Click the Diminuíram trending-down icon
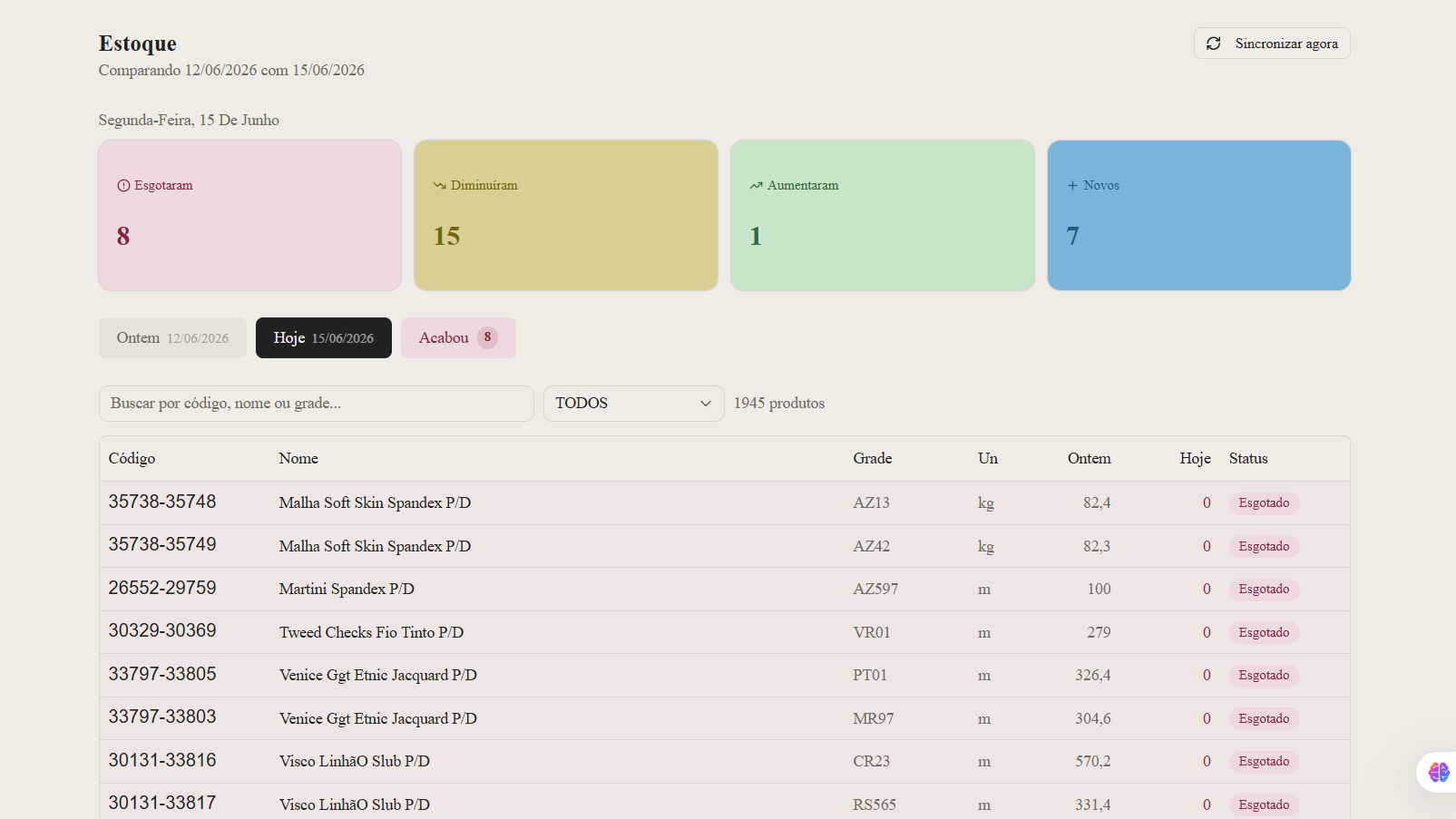The height and width of the screenshot is (819, 1456). point(439,185)
